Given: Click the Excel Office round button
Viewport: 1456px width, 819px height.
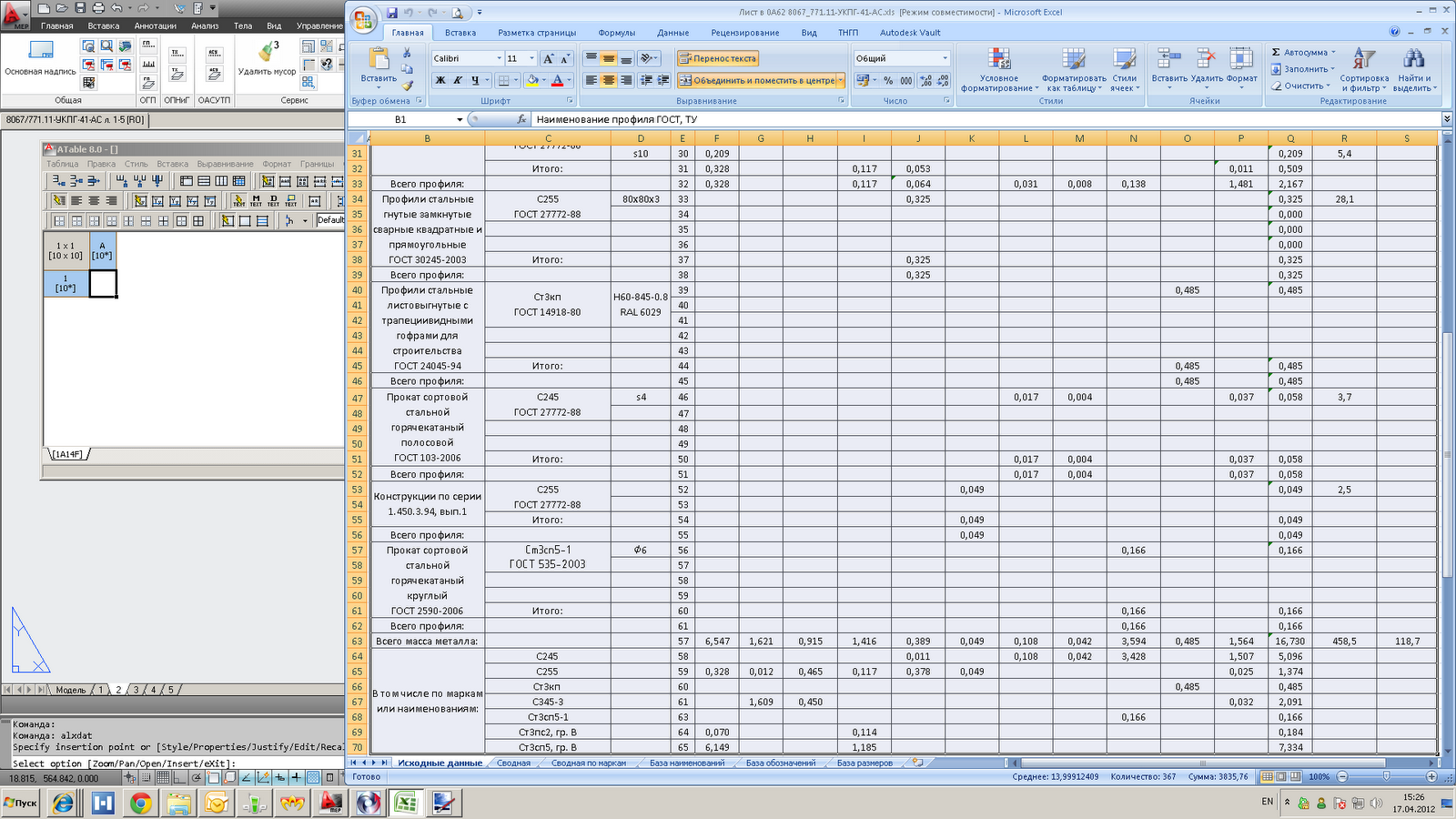Looking at the screenshot, I should (x=363, y=20).
